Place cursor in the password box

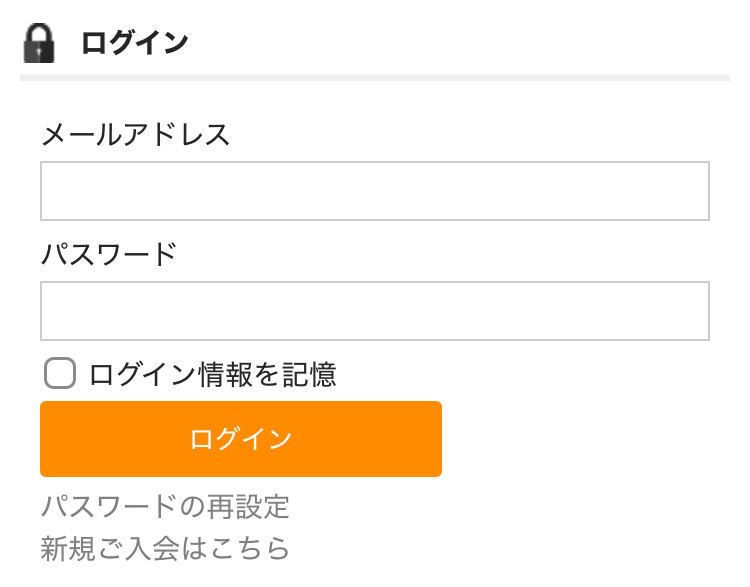point(374,311)
